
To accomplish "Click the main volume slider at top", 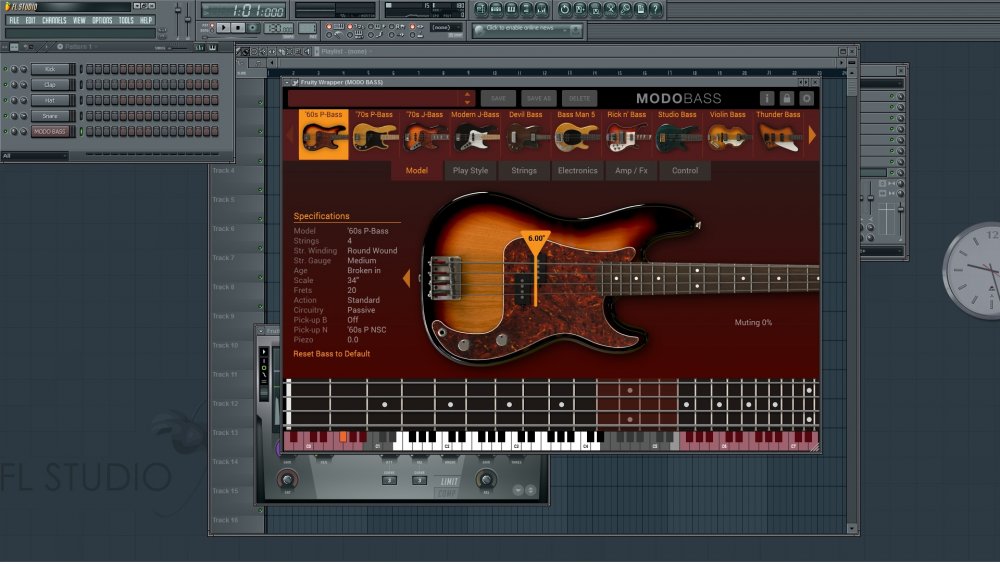I will tap(178, 19).
